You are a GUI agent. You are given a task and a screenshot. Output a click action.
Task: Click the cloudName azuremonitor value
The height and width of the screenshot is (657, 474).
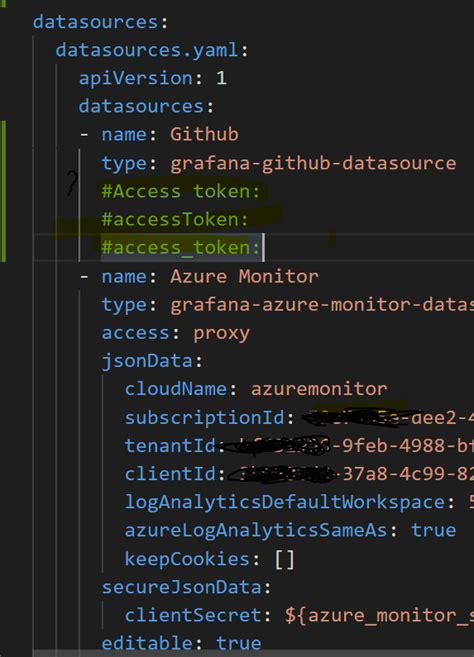pos(319,389)
